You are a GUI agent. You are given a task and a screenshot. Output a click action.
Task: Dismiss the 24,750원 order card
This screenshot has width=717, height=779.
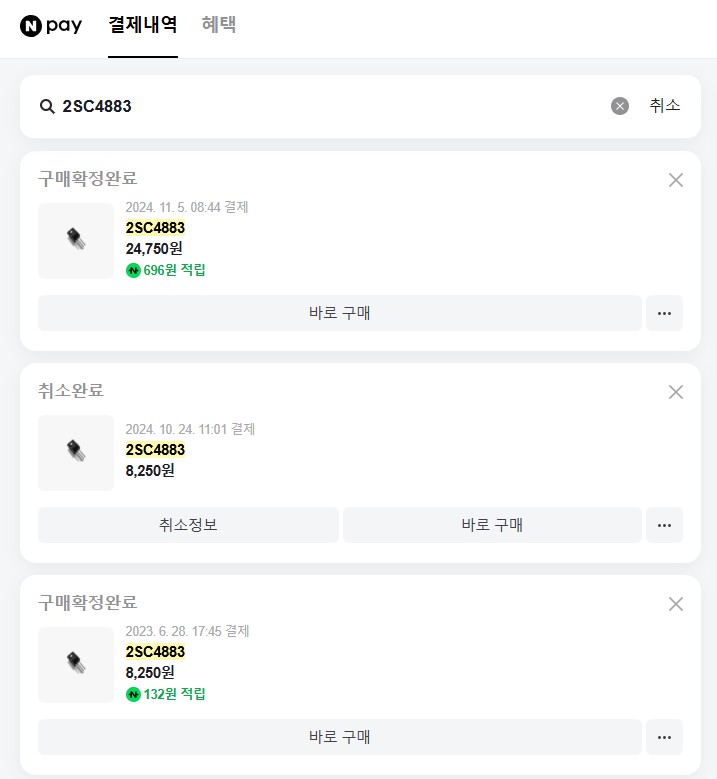coord(676,180)
